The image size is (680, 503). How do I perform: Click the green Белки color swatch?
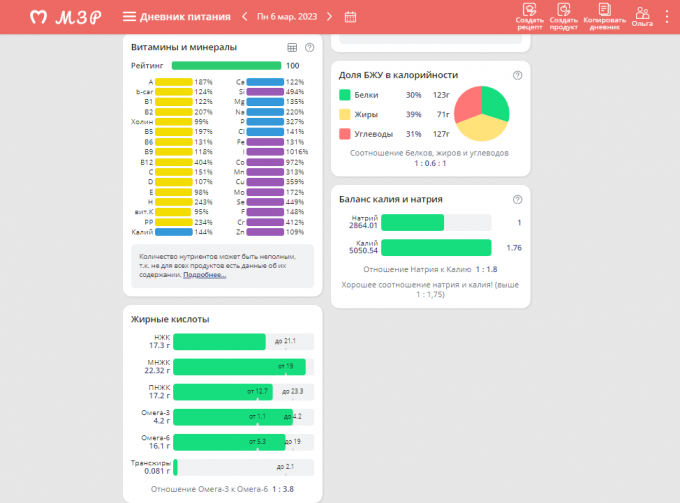pos(345,95)
